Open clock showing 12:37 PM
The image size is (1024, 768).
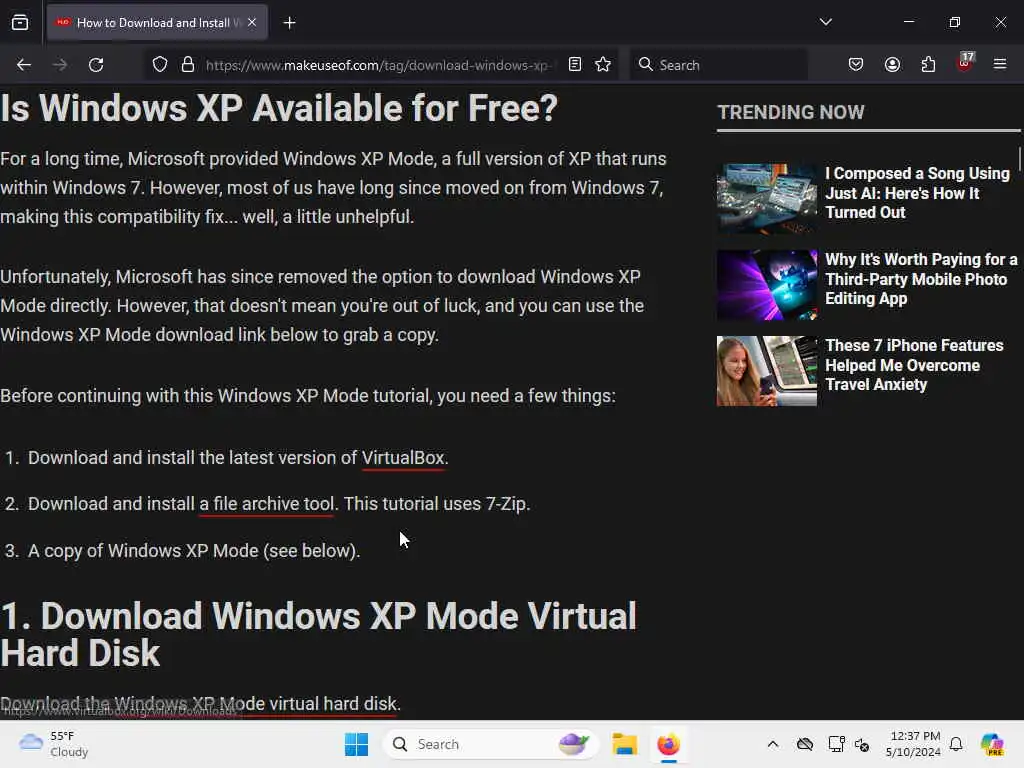coord(913,744)
